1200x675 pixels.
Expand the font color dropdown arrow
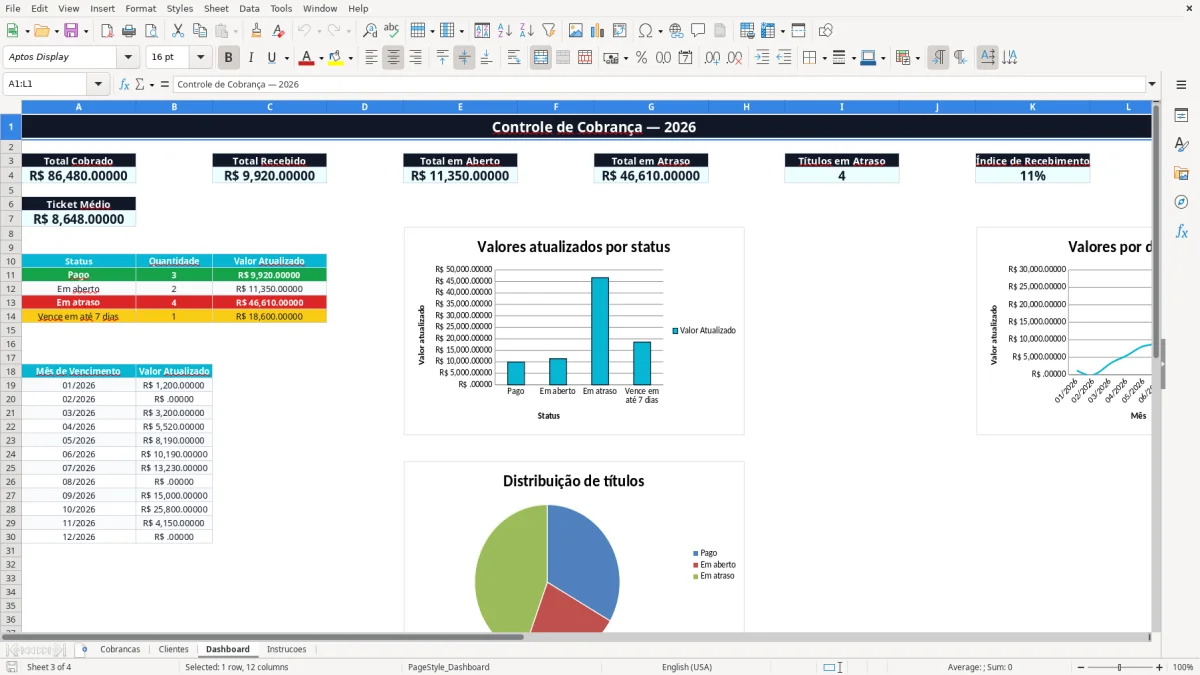(x=321, y=58)
